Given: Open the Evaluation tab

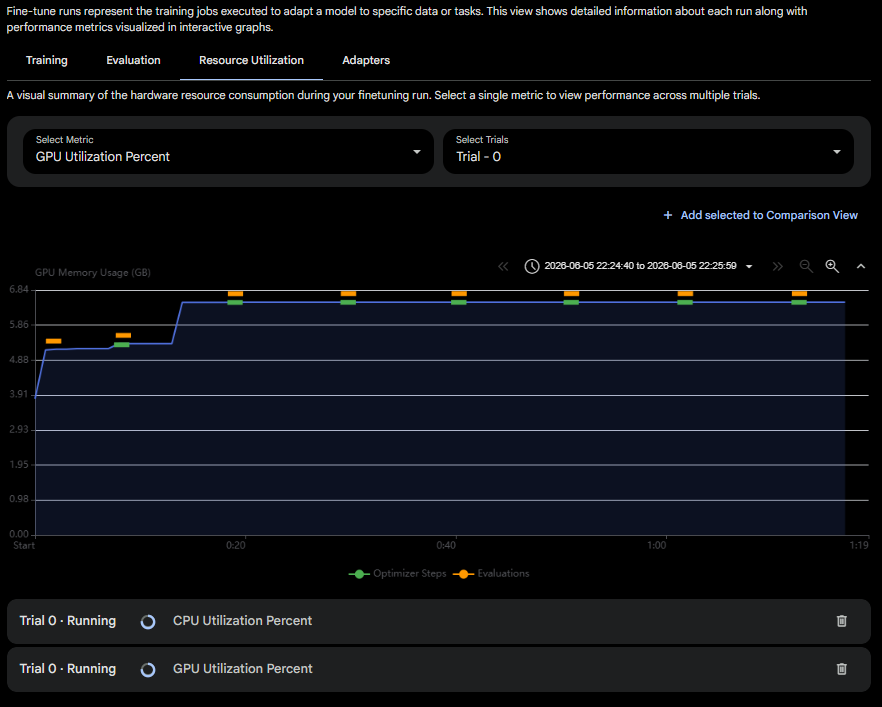Looking at the screenshot, I should [133, 60].
